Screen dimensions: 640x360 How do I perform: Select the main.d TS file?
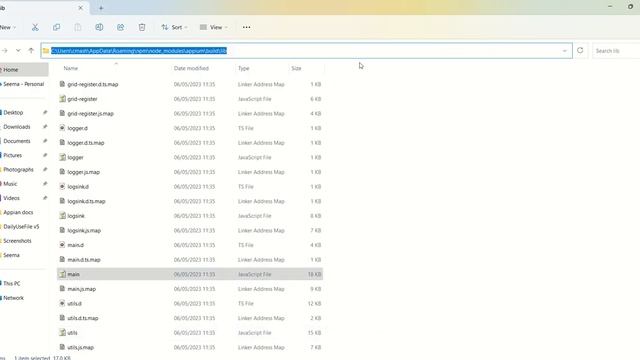click(190, 245)
